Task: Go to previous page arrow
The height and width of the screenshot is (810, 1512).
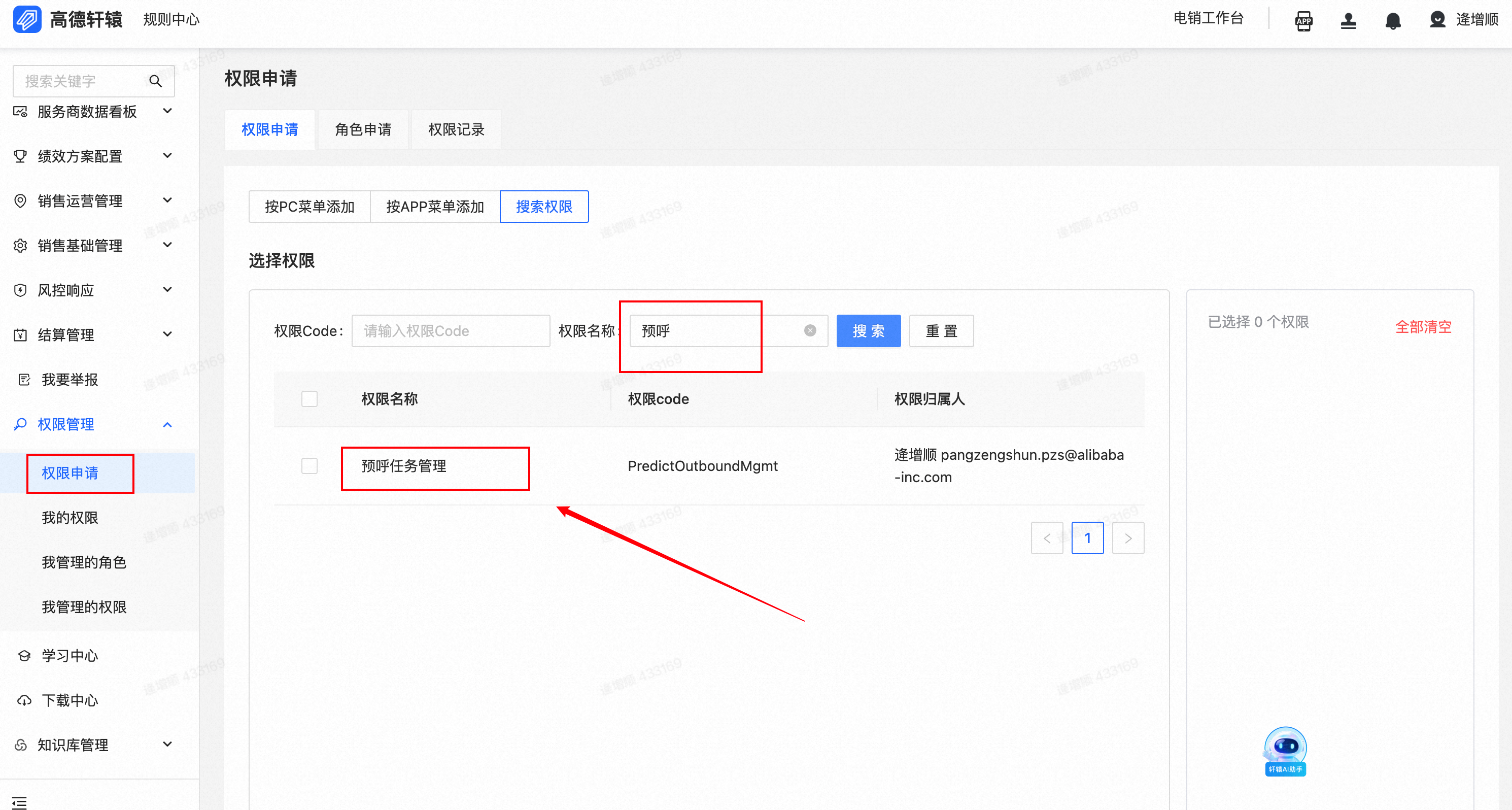Action: pyautogui.click(x=1047, y=537)
